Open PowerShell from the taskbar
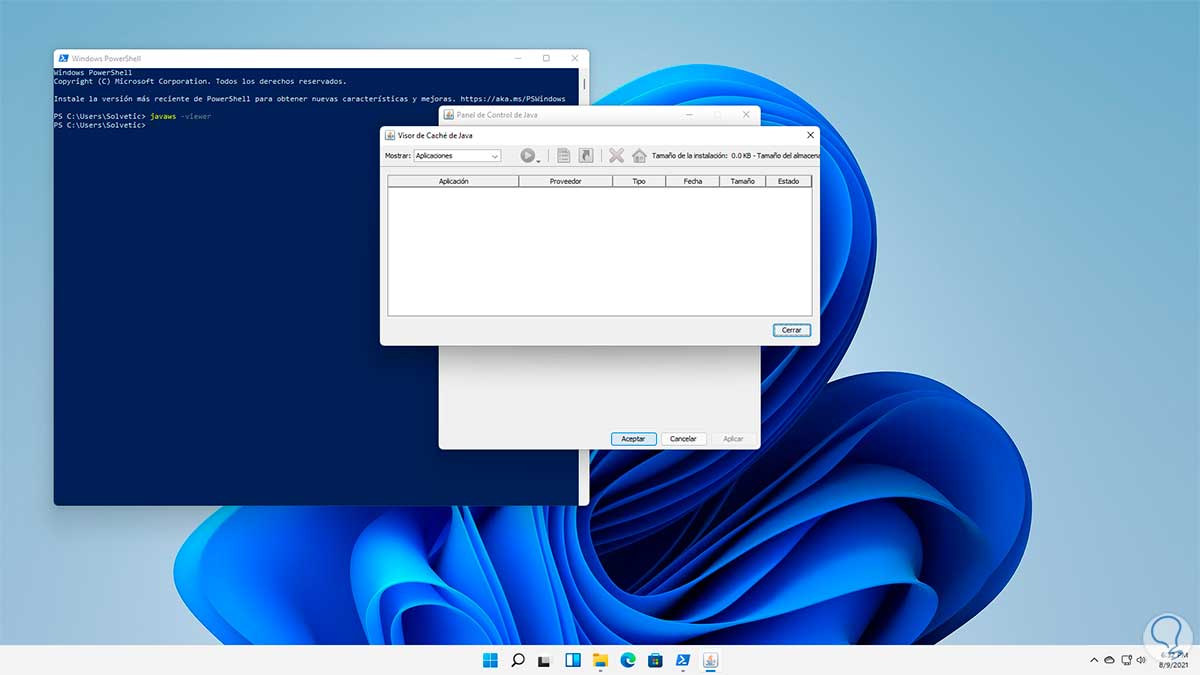The image size is (1200, 675). pyautogui.click(x=683, y=660)
